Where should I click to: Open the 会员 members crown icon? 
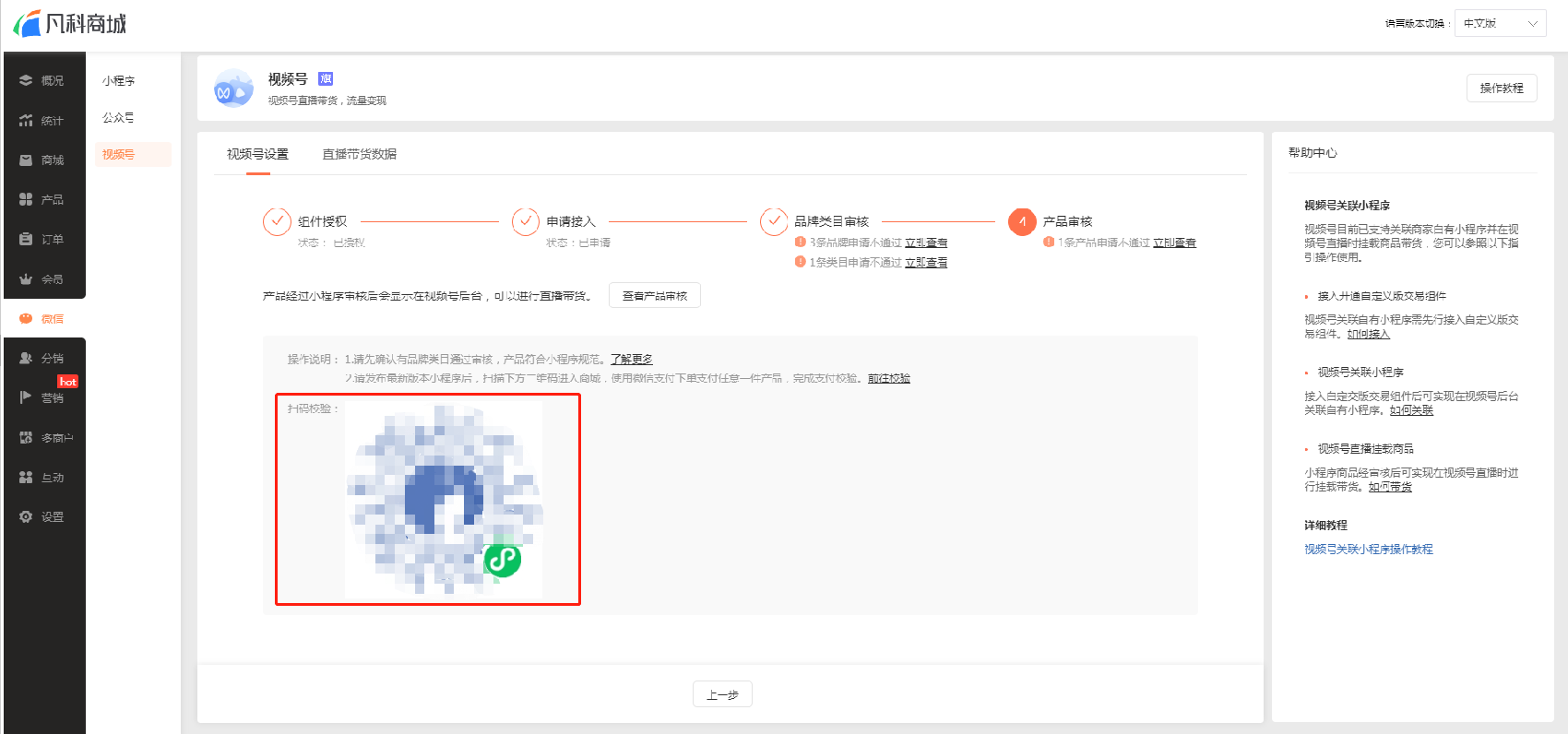click(26, 278)
